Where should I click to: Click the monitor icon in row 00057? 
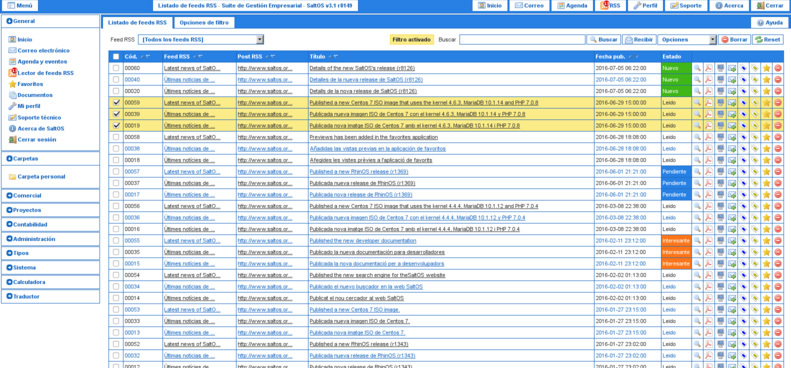pos(720,172)
